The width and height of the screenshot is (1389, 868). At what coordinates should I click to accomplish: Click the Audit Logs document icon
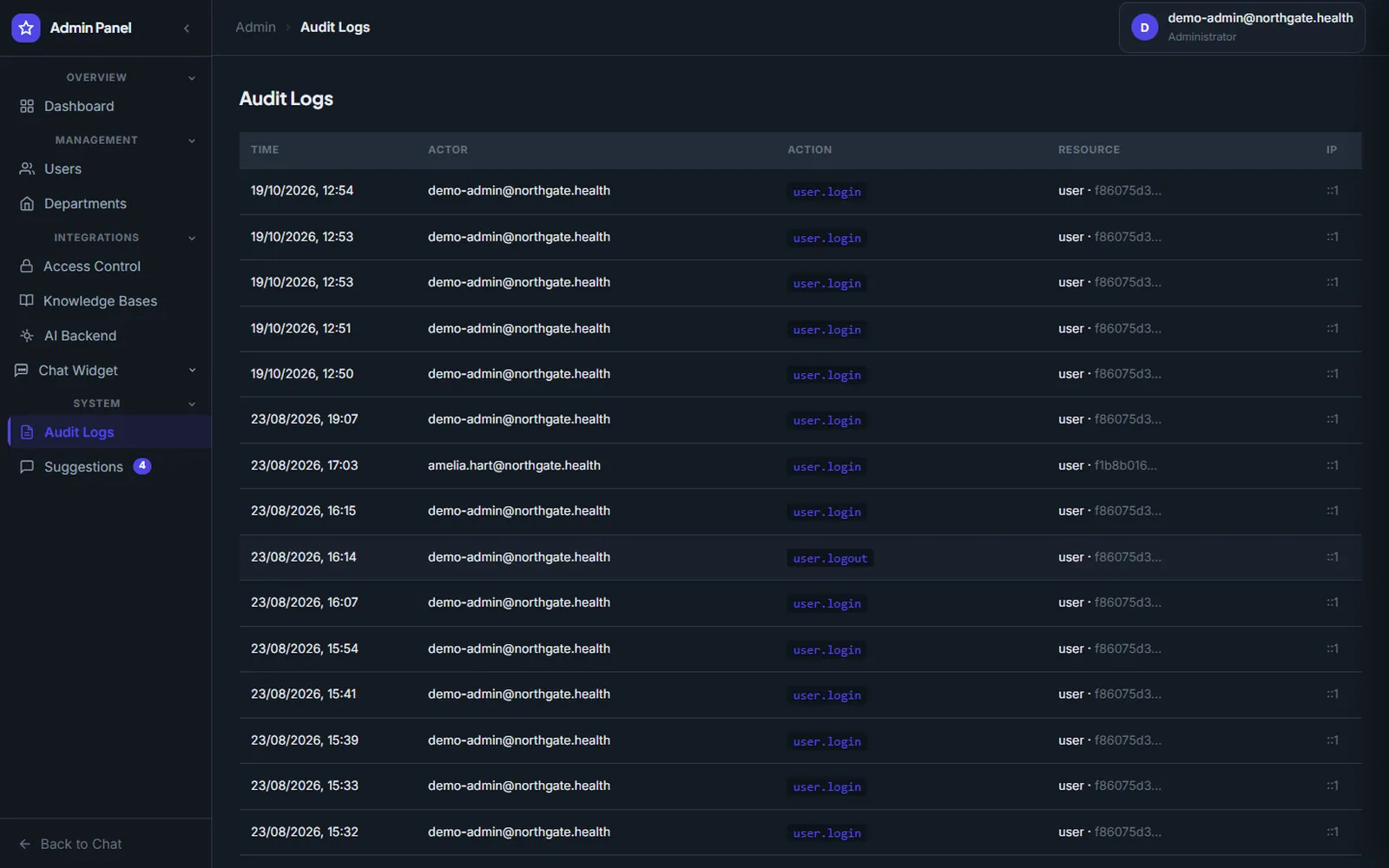(x=27, y=432)
